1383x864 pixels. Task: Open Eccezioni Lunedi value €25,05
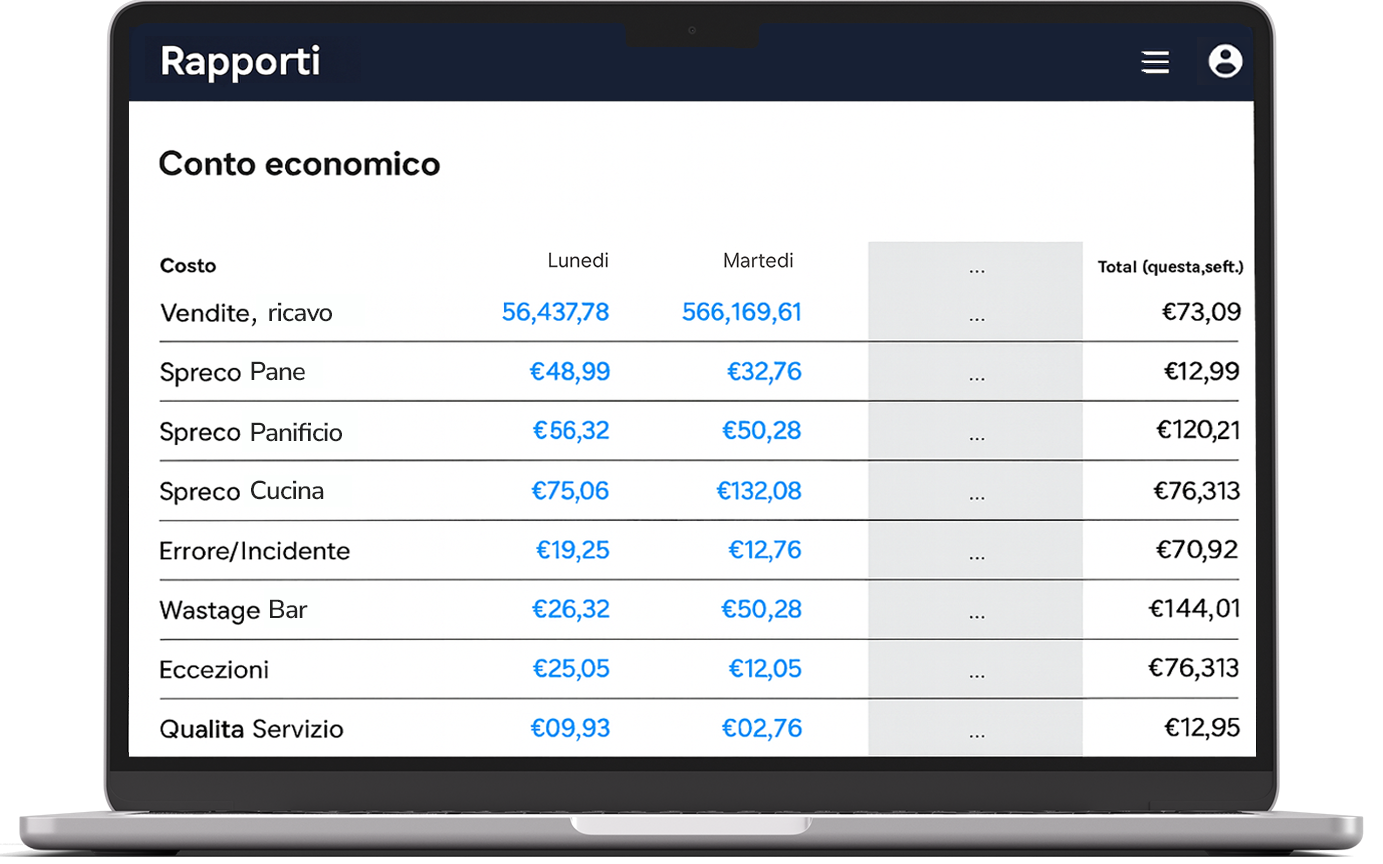tap(571, 669)
